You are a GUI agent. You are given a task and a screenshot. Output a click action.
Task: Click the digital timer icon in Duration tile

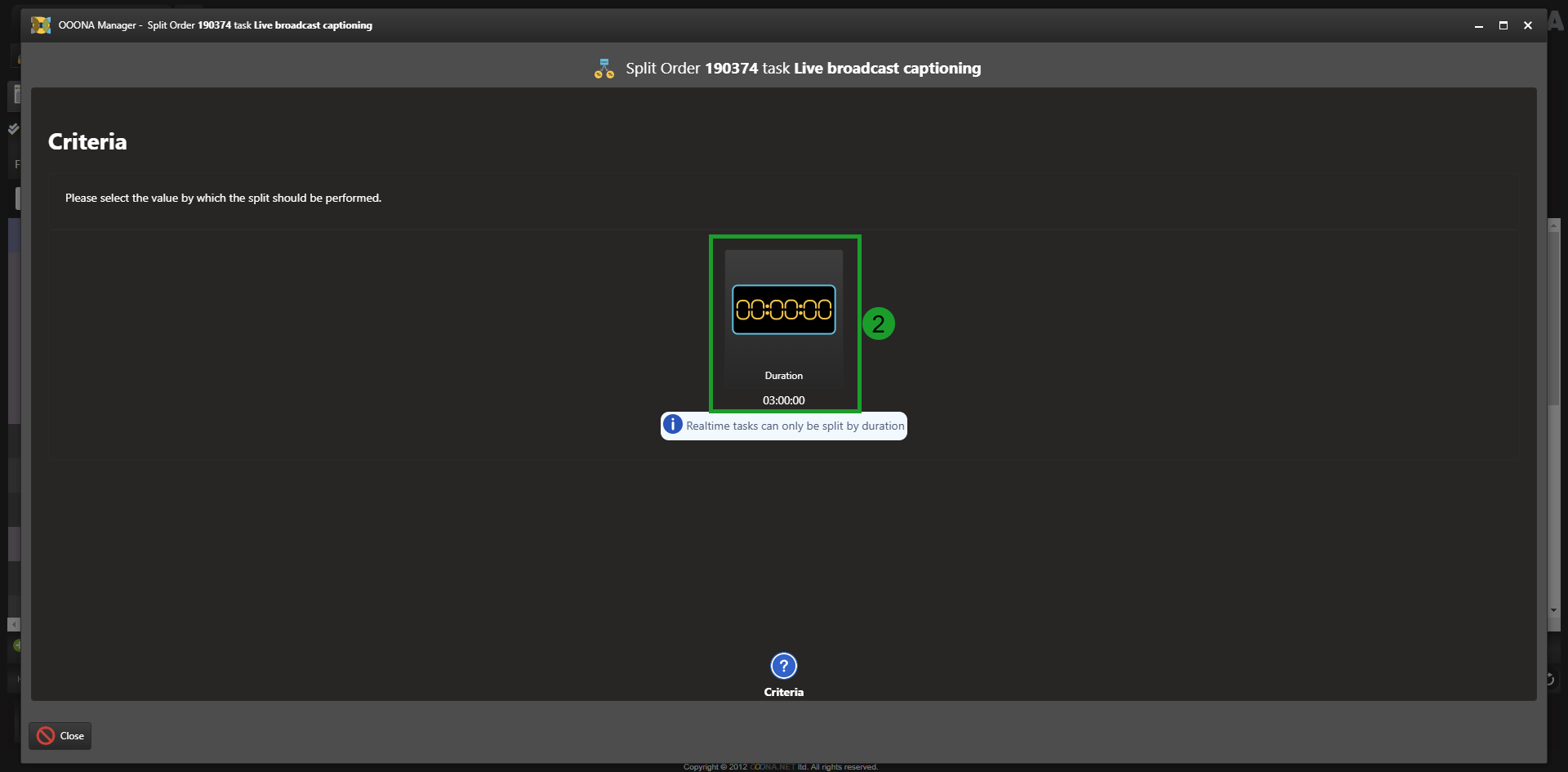pyautogui.click(x=783, y=310)
